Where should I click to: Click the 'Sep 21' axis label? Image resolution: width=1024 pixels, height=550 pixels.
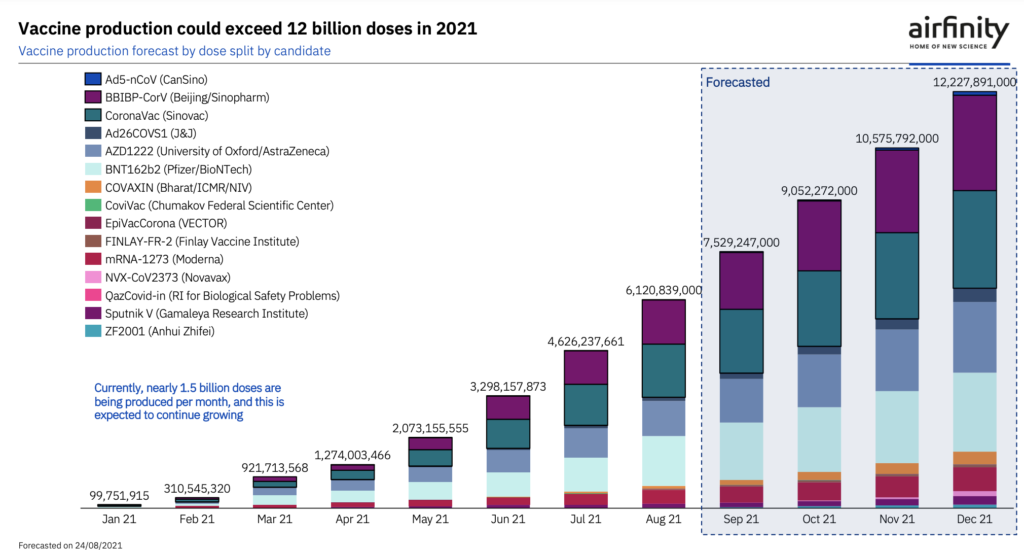(x=741, y=519)
